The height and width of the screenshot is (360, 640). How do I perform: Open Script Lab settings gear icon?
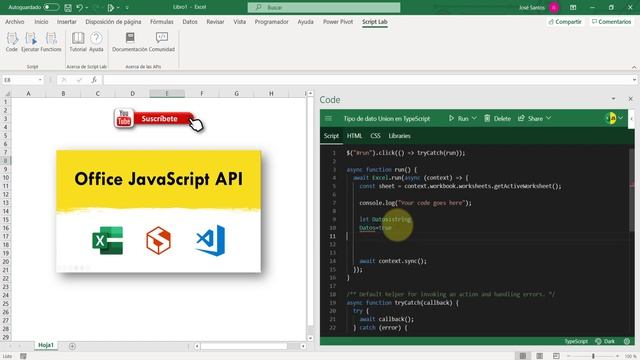[627, 341]
